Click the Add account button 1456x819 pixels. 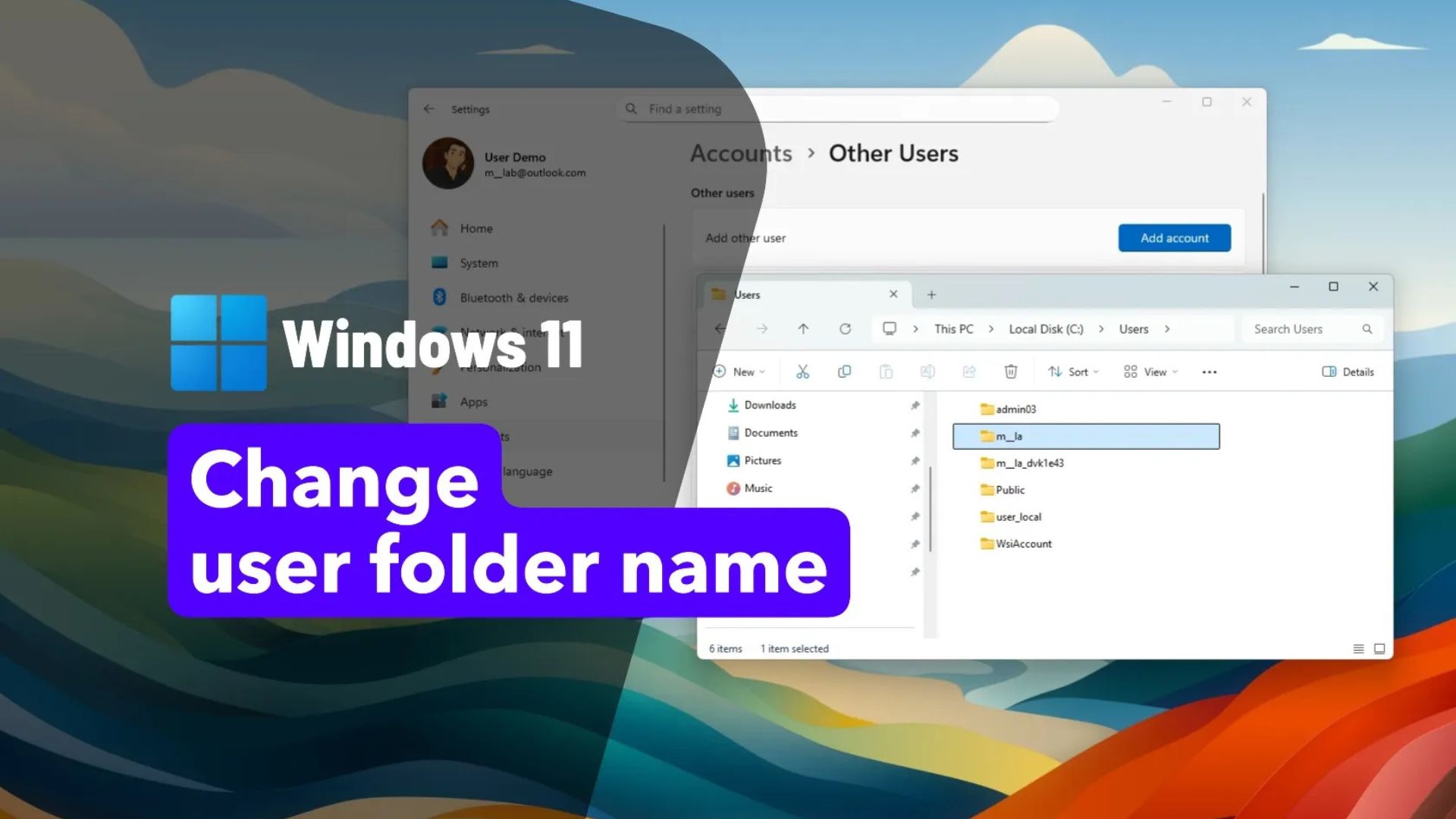pos(1174,238)
